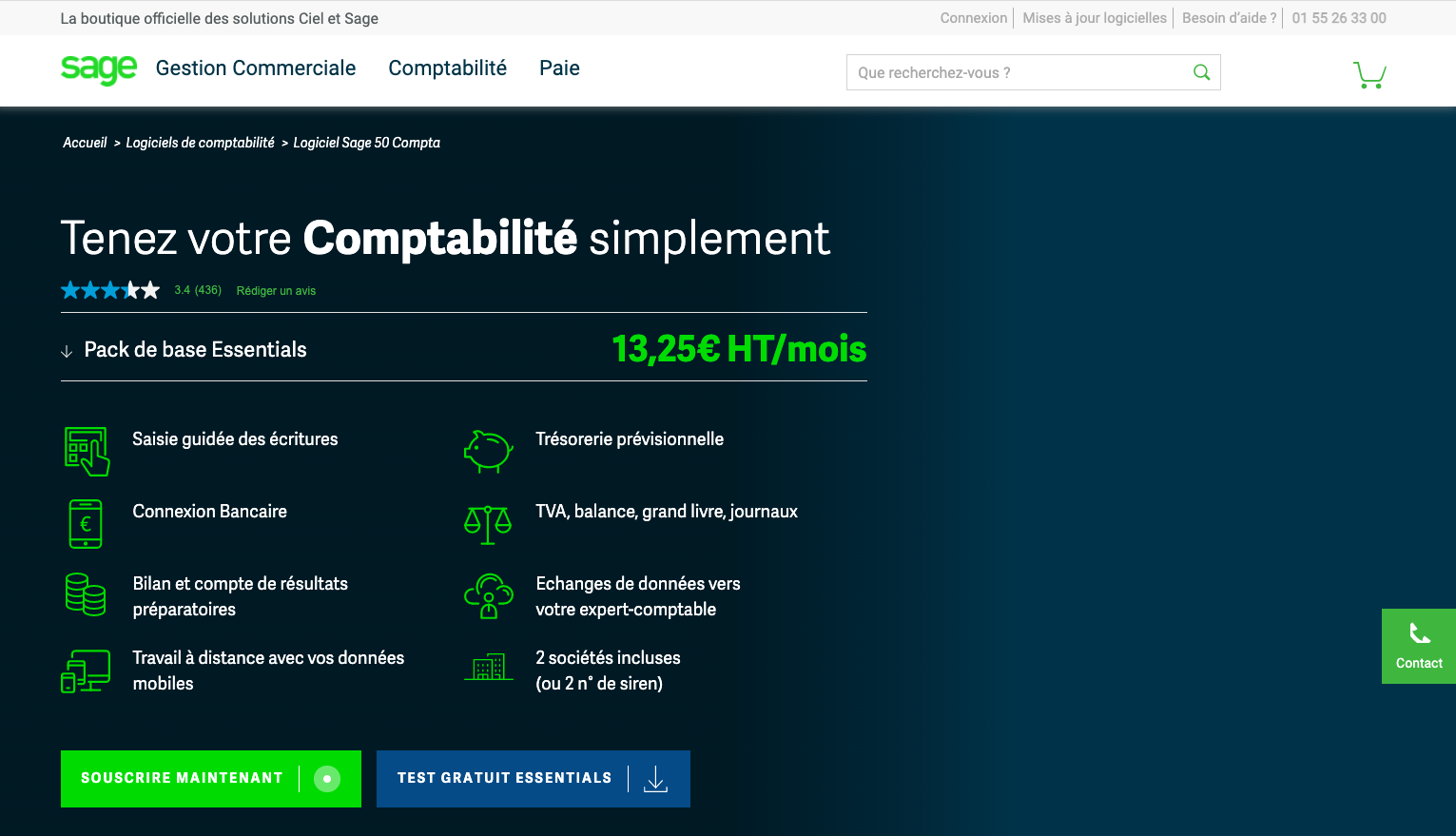Open the Paie menu
Screen dimensions: 1456x836
[559, 68]
